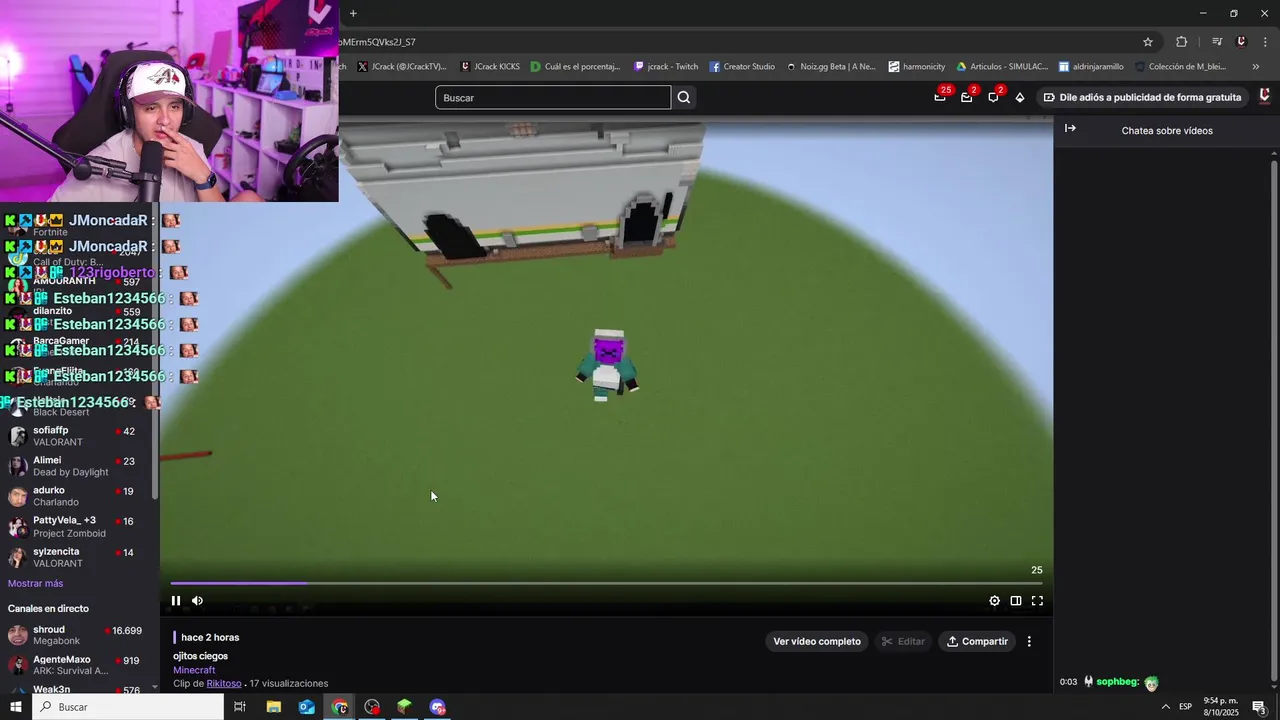Viewport: 1280px width, 720px height.
Task: Bookmark page with star icon
Action: click(1148, 42)
